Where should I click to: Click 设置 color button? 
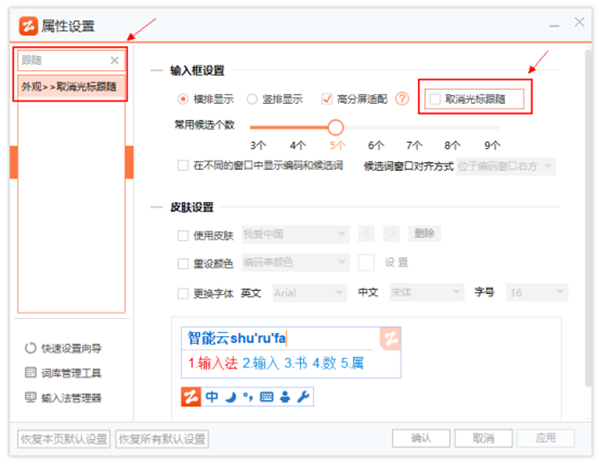coord(396,263)
